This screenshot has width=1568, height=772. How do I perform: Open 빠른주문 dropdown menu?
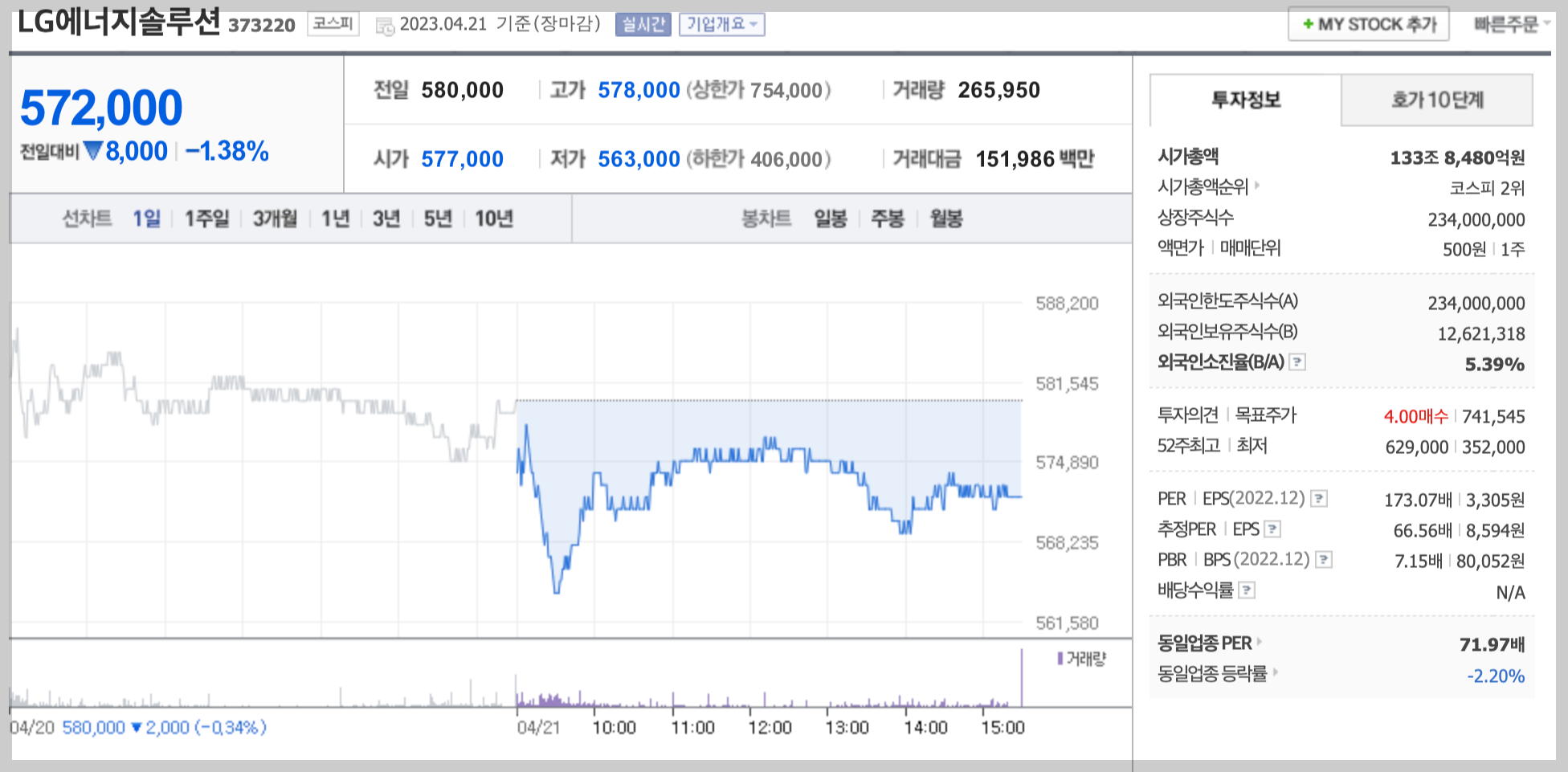1511,24
